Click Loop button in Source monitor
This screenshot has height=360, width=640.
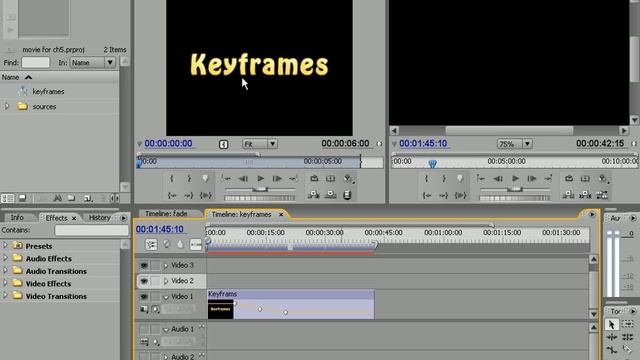tap(314, 178)
